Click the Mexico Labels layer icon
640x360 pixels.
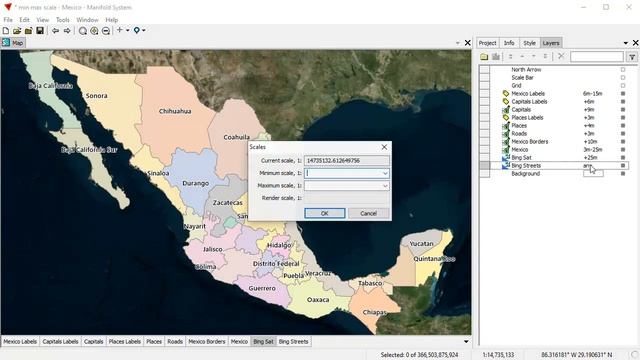[506, 93]
